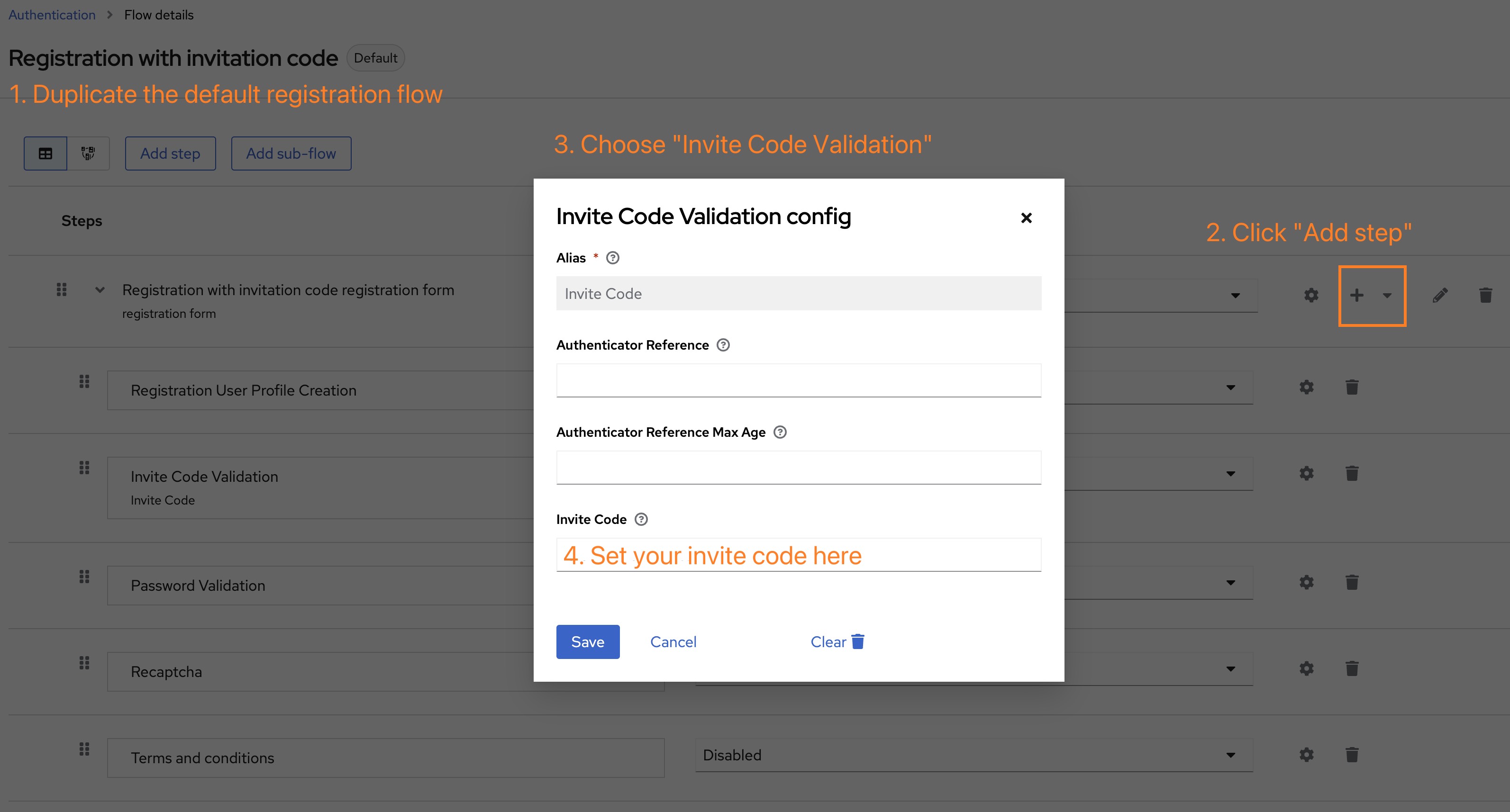Click into Authenticator Reference input field
Screen dimensions: 1510x812
[x=799, y=380]
